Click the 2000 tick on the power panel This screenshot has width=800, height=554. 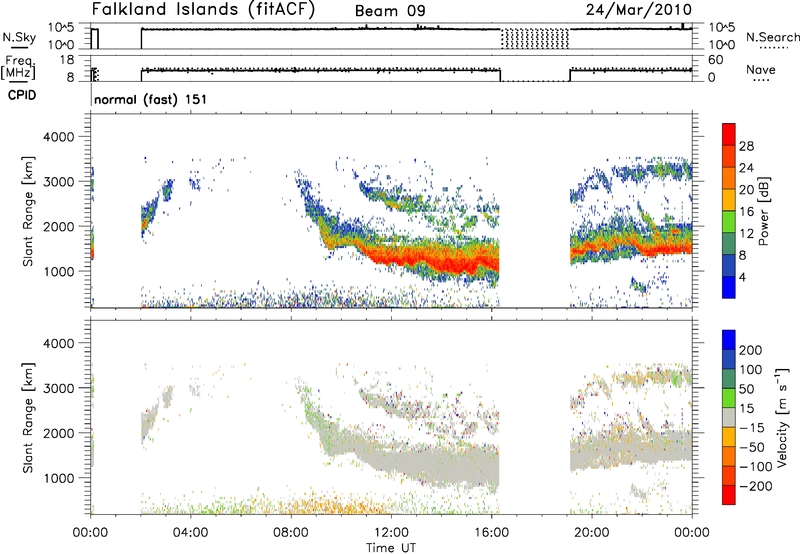(x=58, y=226)
